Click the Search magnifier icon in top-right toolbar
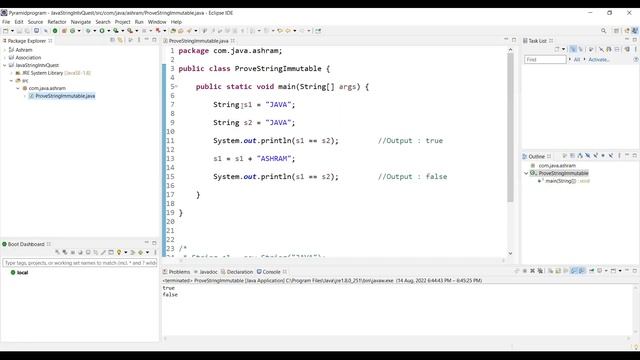Viewport: 640px width, 360px height. 603,31
